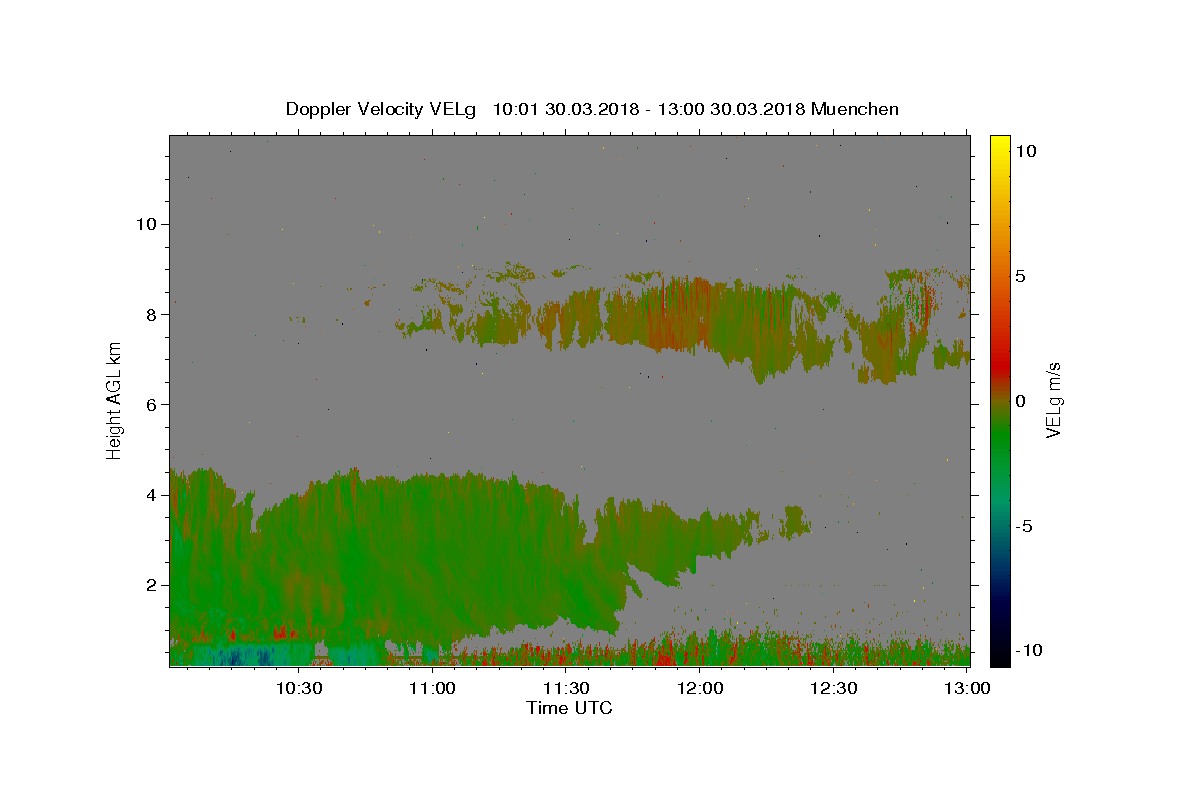Click the green section of the colorbar

point(999,440)
